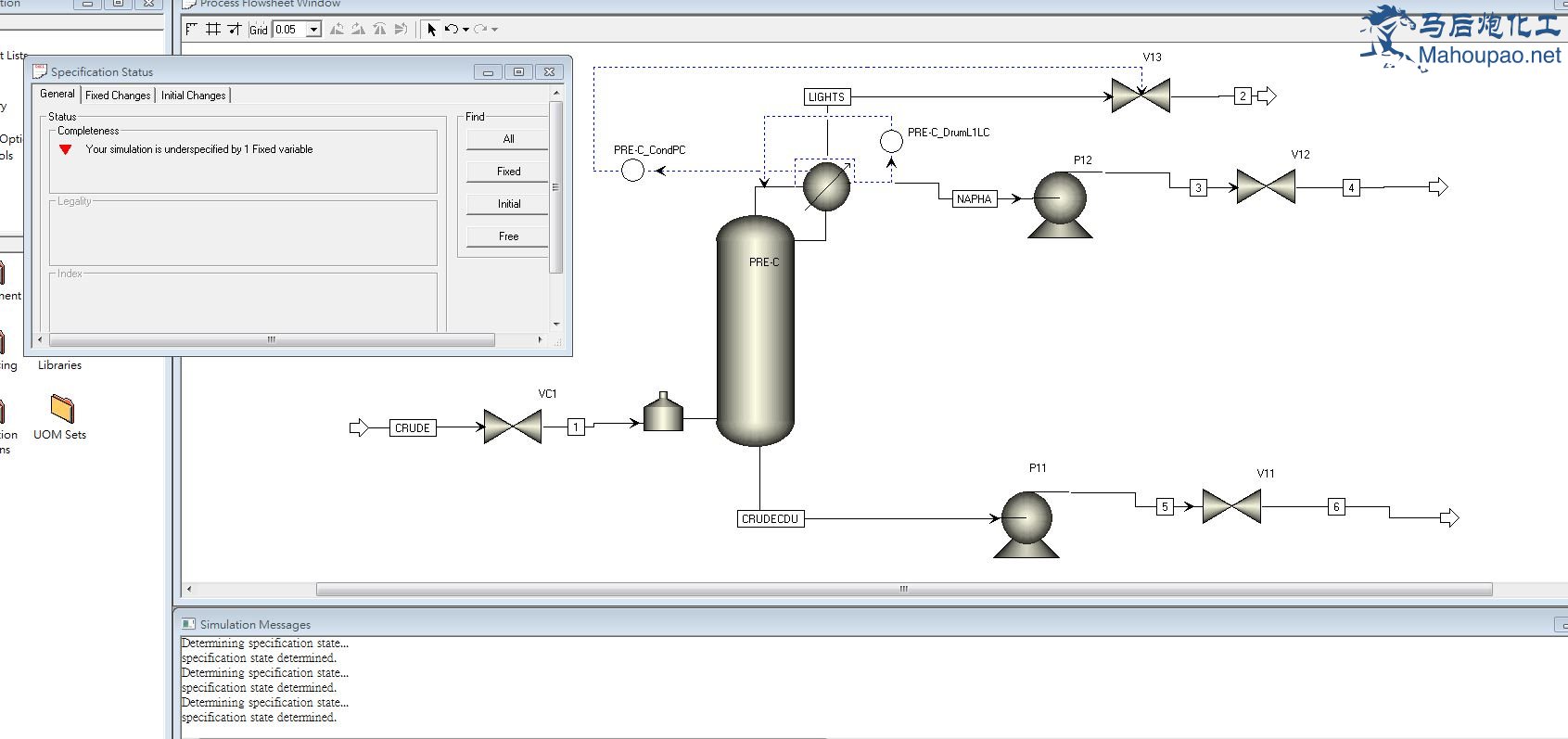Click the stream 2 product outlet arrow
Screen dimensions: 1568x739
[x=1267, y=96]
